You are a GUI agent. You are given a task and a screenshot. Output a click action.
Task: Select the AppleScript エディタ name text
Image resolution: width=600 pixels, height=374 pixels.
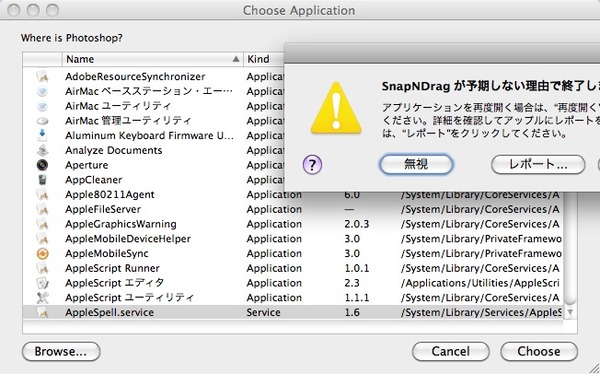pos(114,283)
